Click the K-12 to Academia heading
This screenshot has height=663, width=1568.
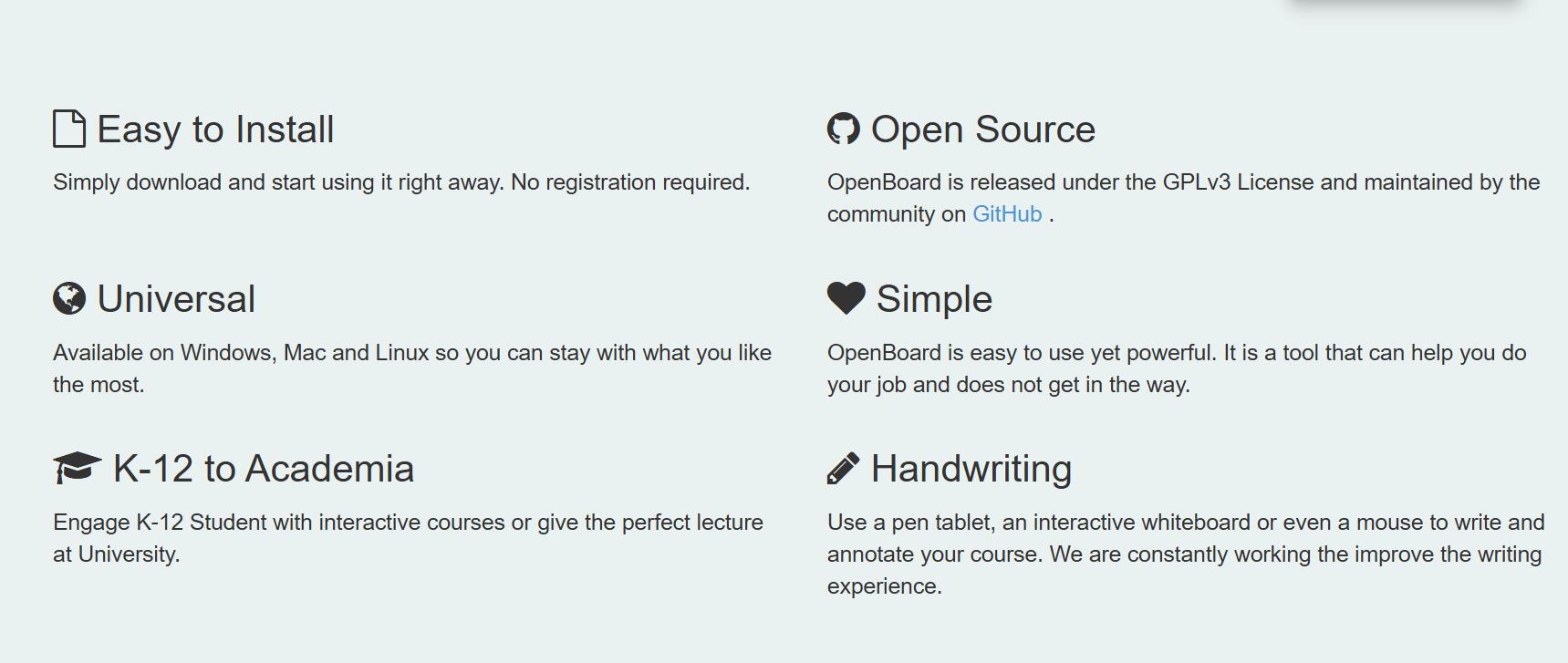(x=264, y=469)
